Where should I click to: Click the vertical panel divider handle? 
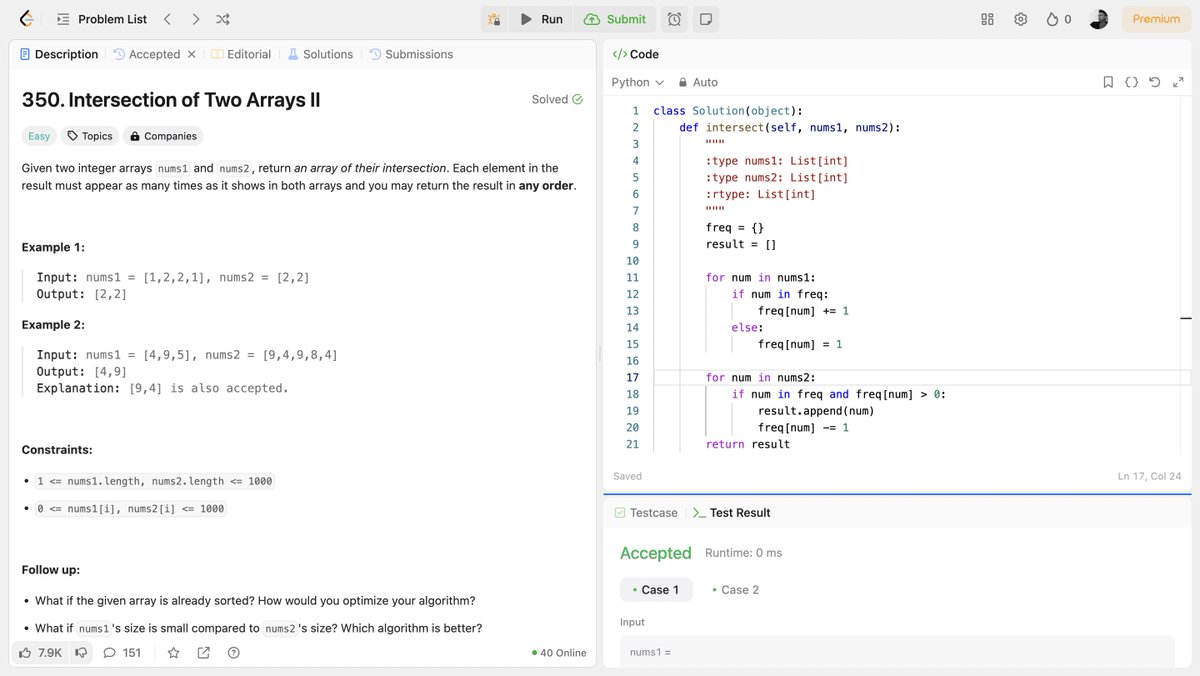click(600, 352)
